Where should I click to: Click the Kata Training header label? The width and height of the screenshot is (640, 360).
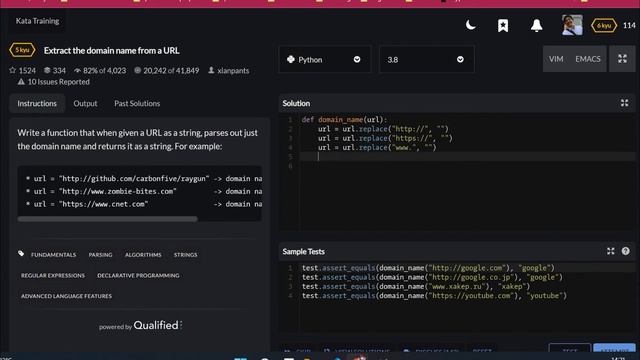37,21
